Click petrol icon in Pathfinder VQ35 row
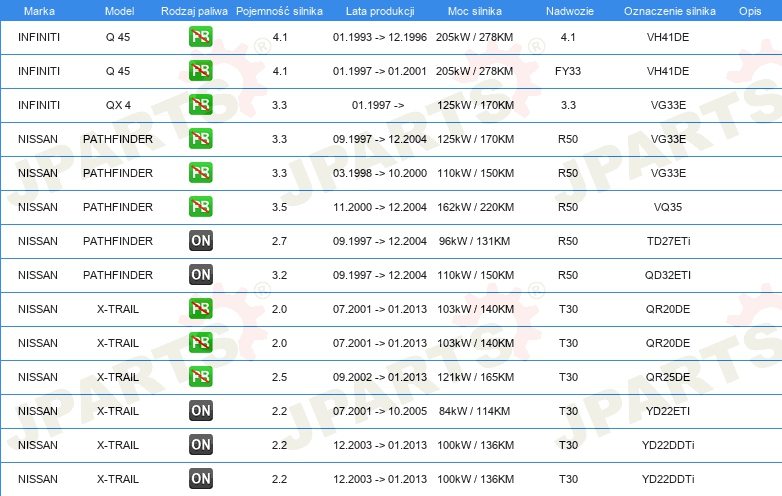The image size is (782, 496). tap(200, 207)
